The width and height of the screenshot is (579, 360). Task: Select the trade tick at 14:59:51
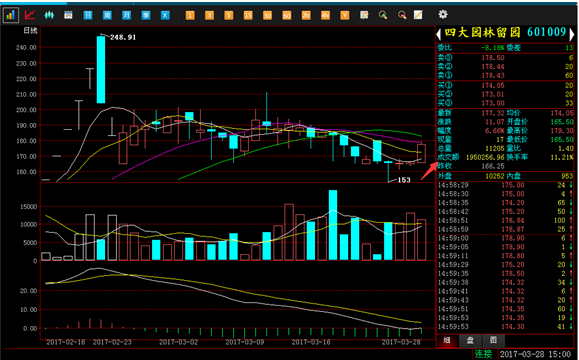click(505, 309)
